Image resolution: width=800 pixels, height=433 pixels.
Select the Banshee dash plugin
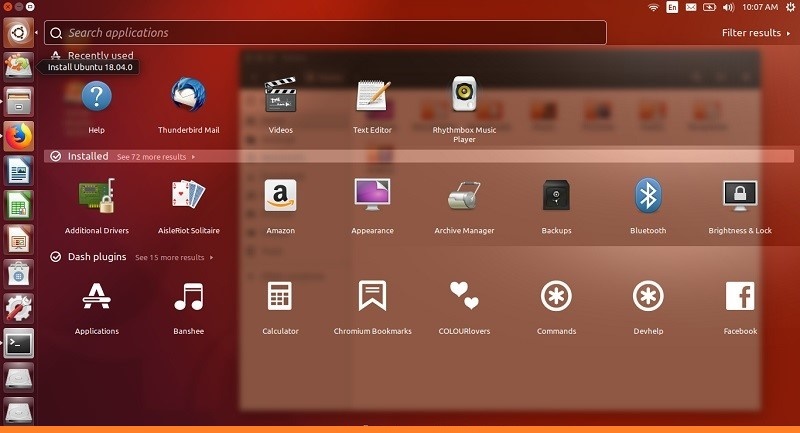pos(188,296)
